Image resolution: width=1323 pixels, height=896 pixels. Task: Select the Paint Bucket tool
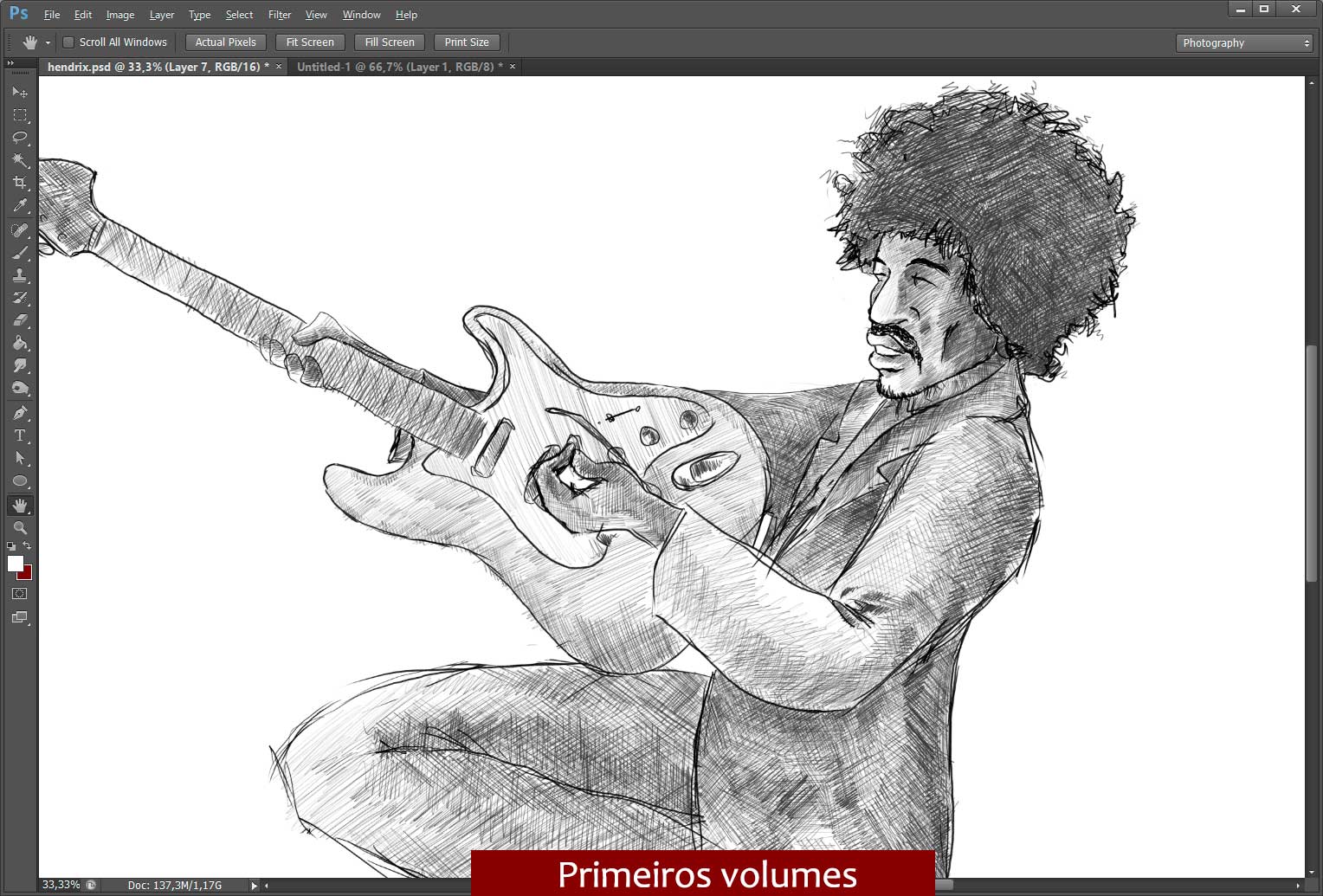pyautogui.click(x=20, y=343)
